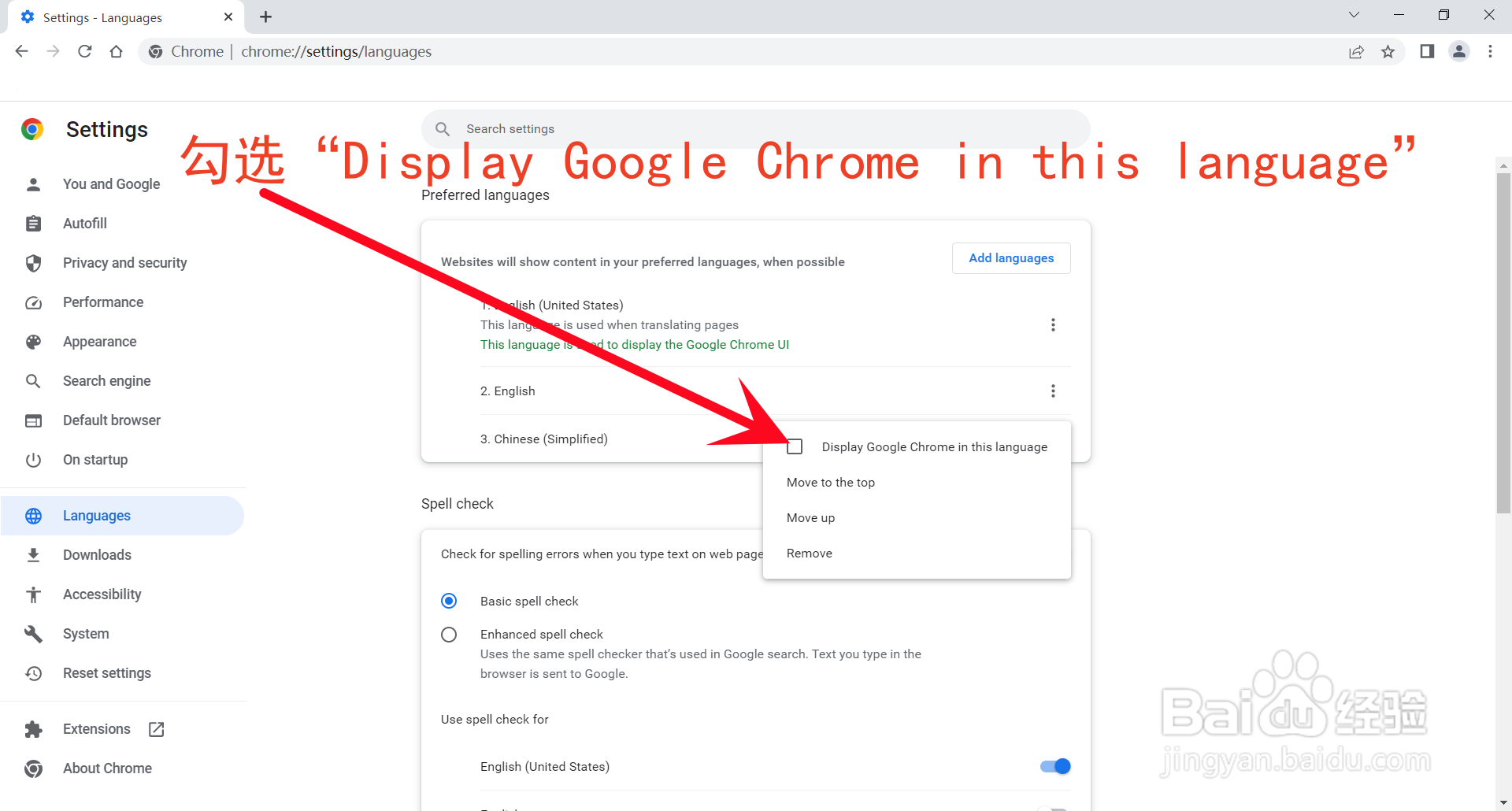The height and width of the screenshot is (811, 1512).
Task: Click the You and Google person icon
Action: tap(33, 184)
